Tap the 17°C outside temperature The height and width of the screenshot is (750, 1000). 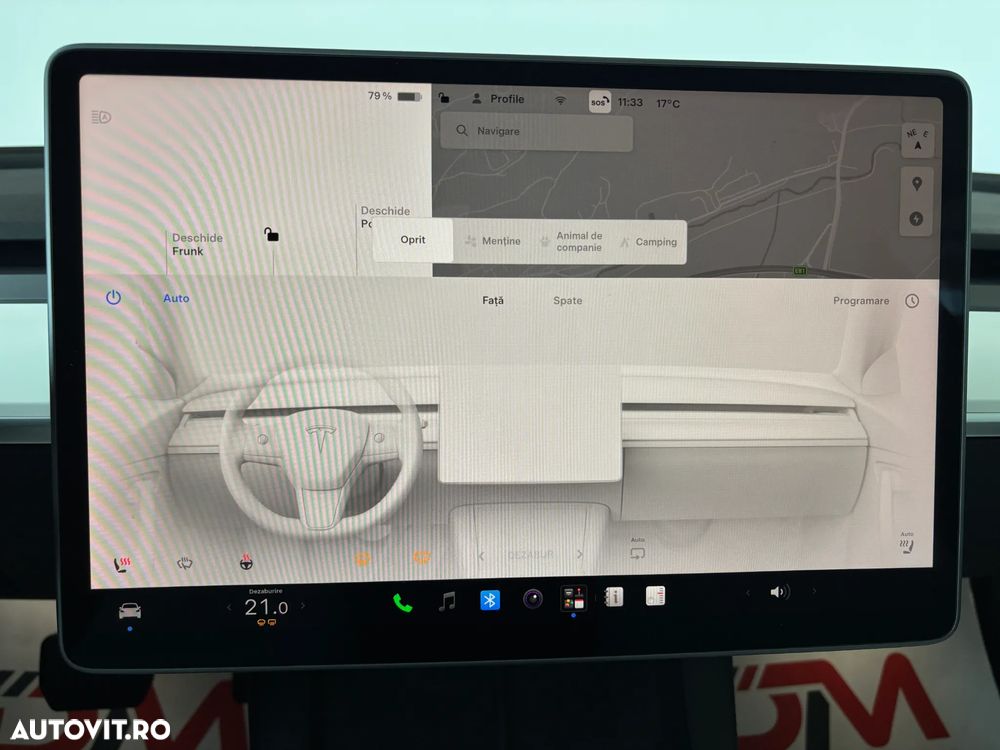tap(668, 103)
